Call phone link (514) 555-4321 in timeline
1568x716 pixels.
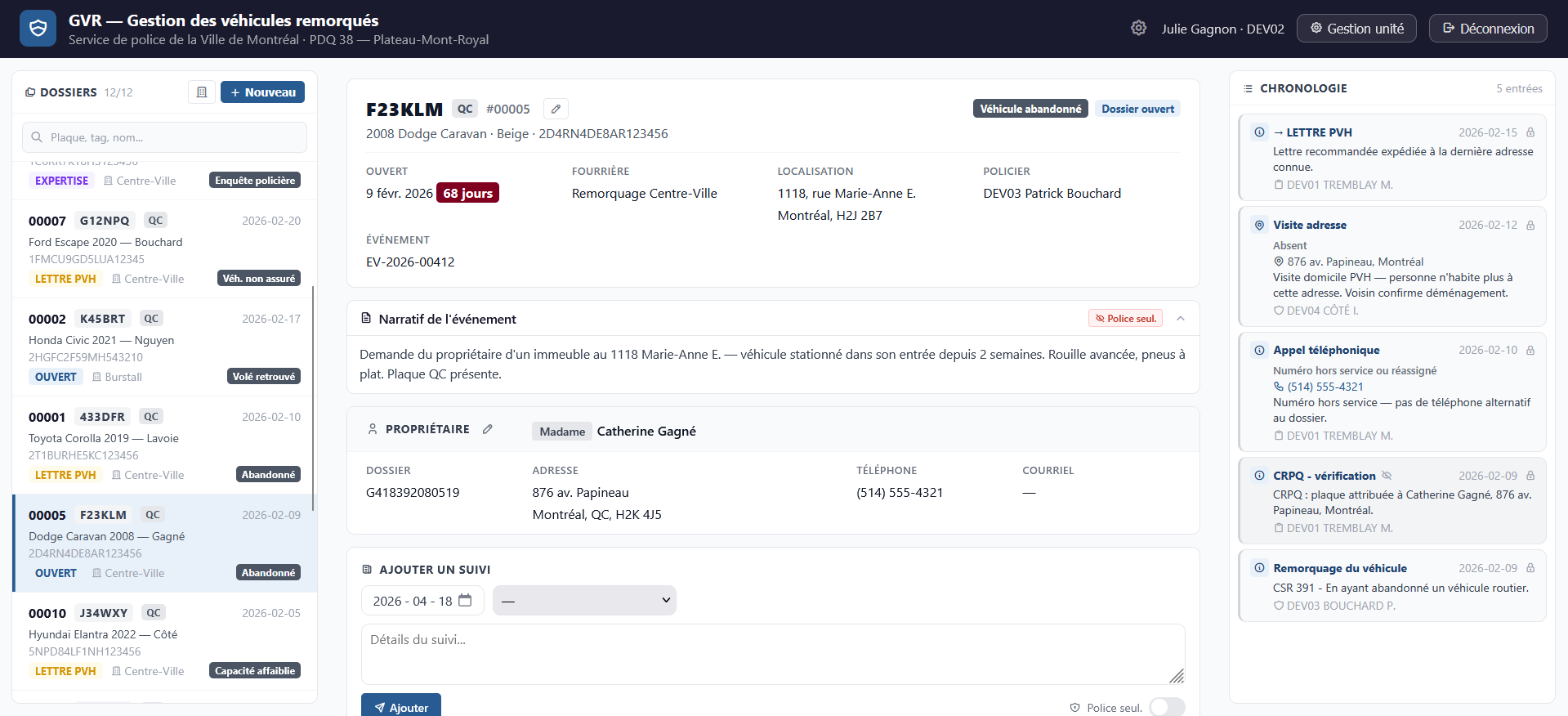click(x=1325, y=387)
